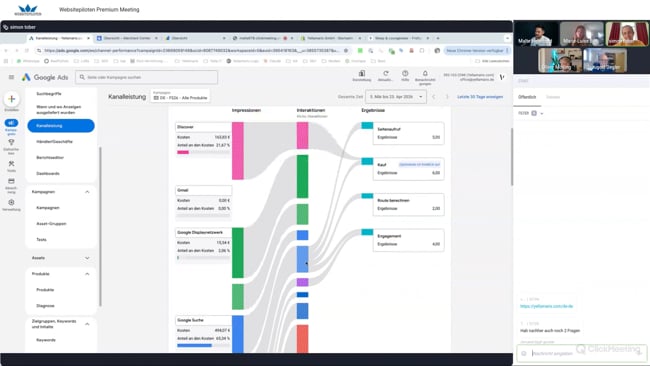Select Händler/Geschäfte in sidebar
The width and height of the screenshot is (650, 366).
pos(54,142)
